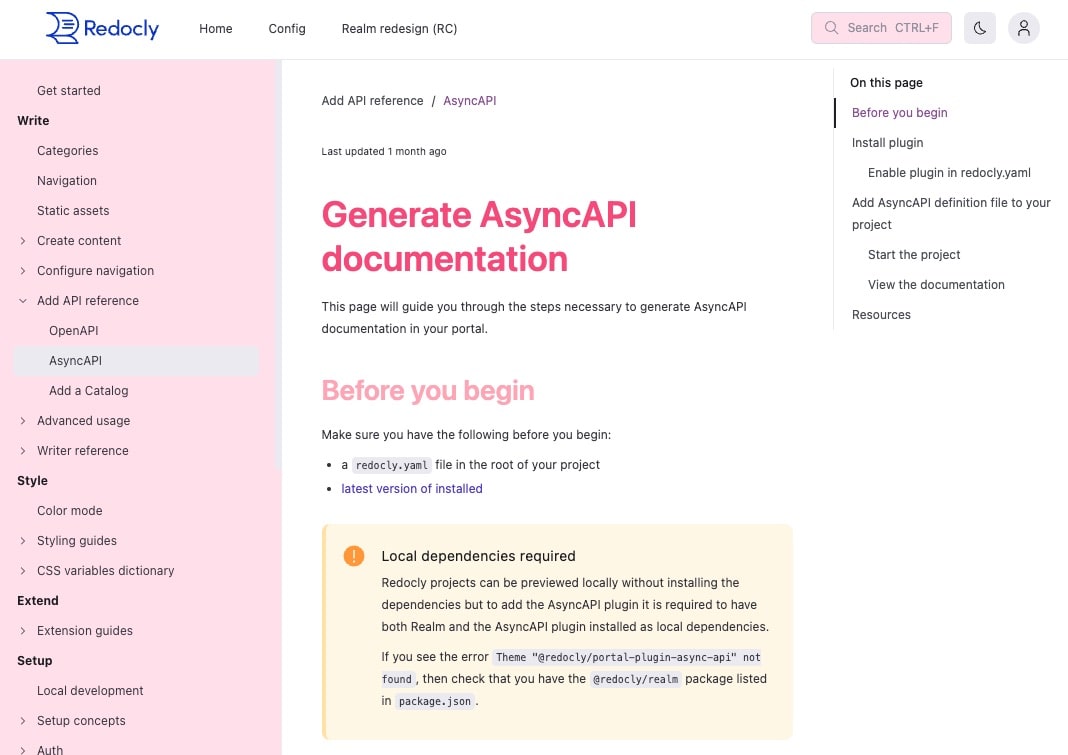Image resolution: width=1068 pixels, height=755 pixels.
Task: Click @redocly/realm inline code
Action: (x=635, y=679)
